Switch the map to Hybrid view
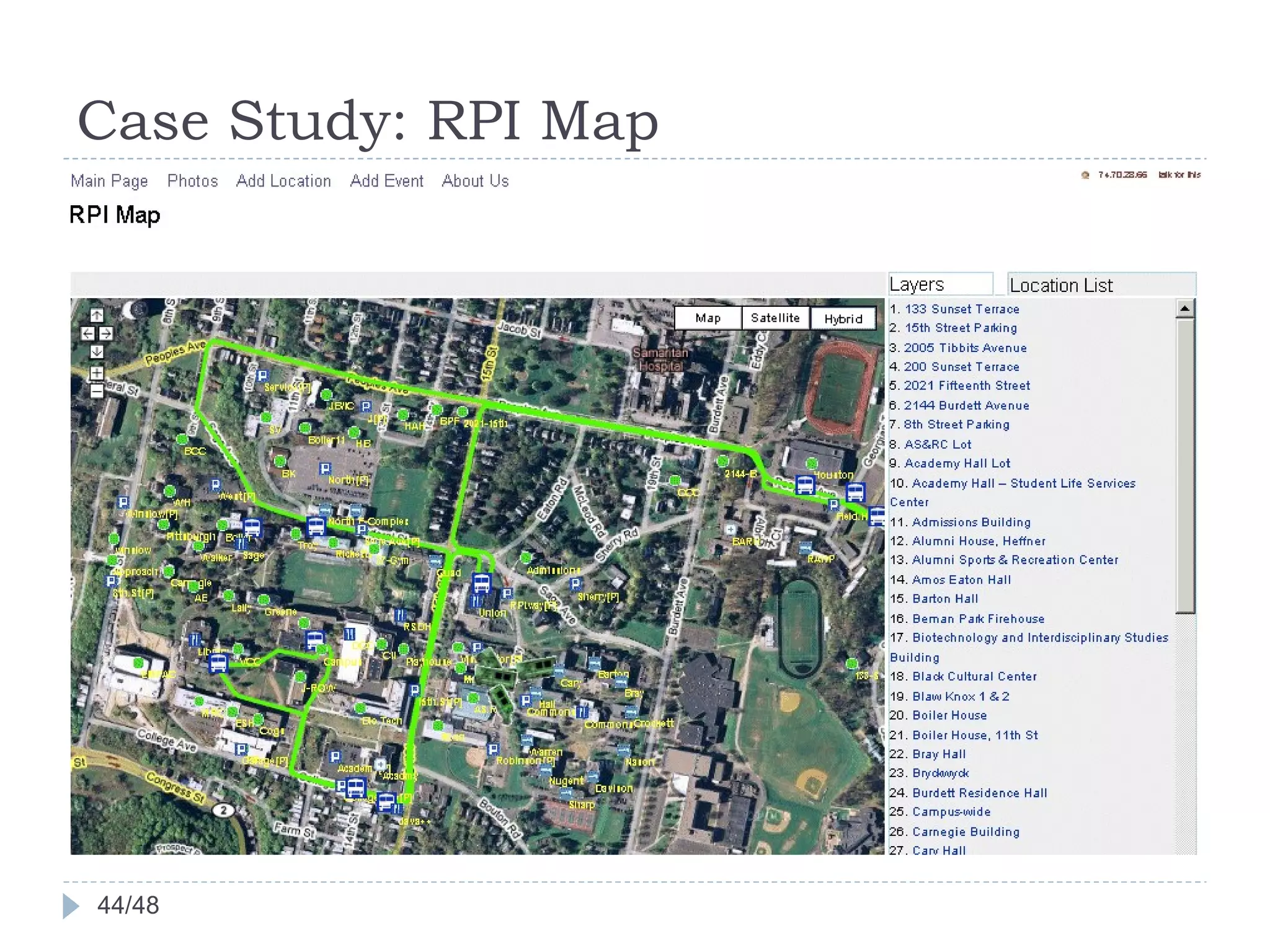The image size is (1270, 952). [x=843, y=319]
